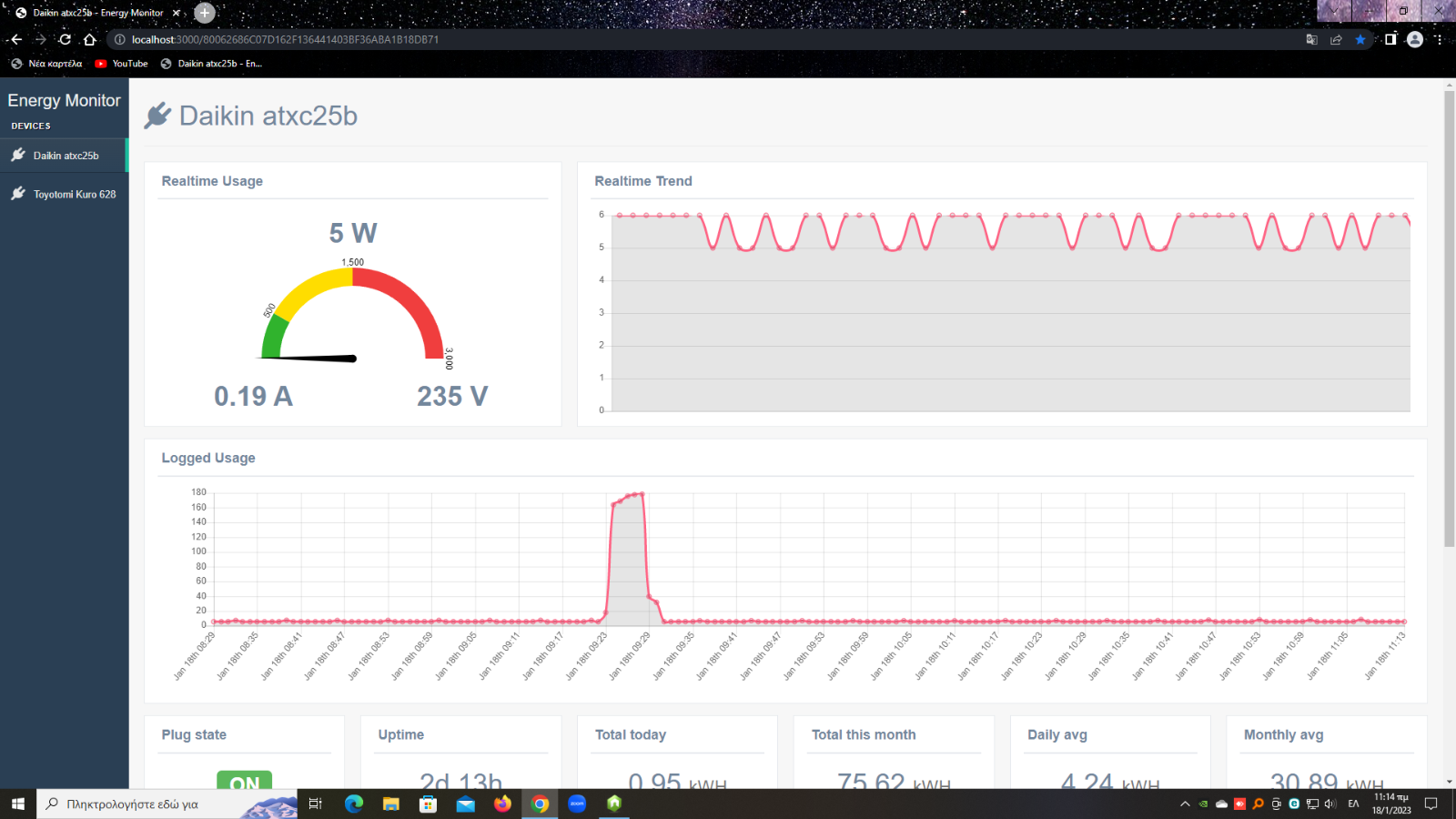
Task: Click the 0.19 A current reading
Action: pos(253,397)
